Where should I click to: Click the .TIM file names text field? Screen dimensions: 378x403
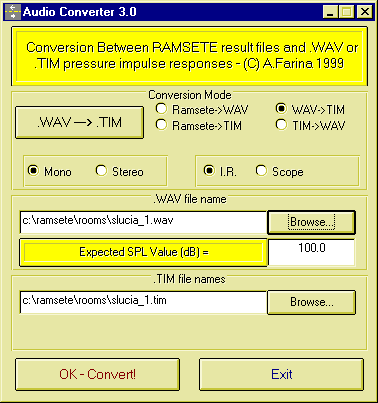tap(143, 302)
